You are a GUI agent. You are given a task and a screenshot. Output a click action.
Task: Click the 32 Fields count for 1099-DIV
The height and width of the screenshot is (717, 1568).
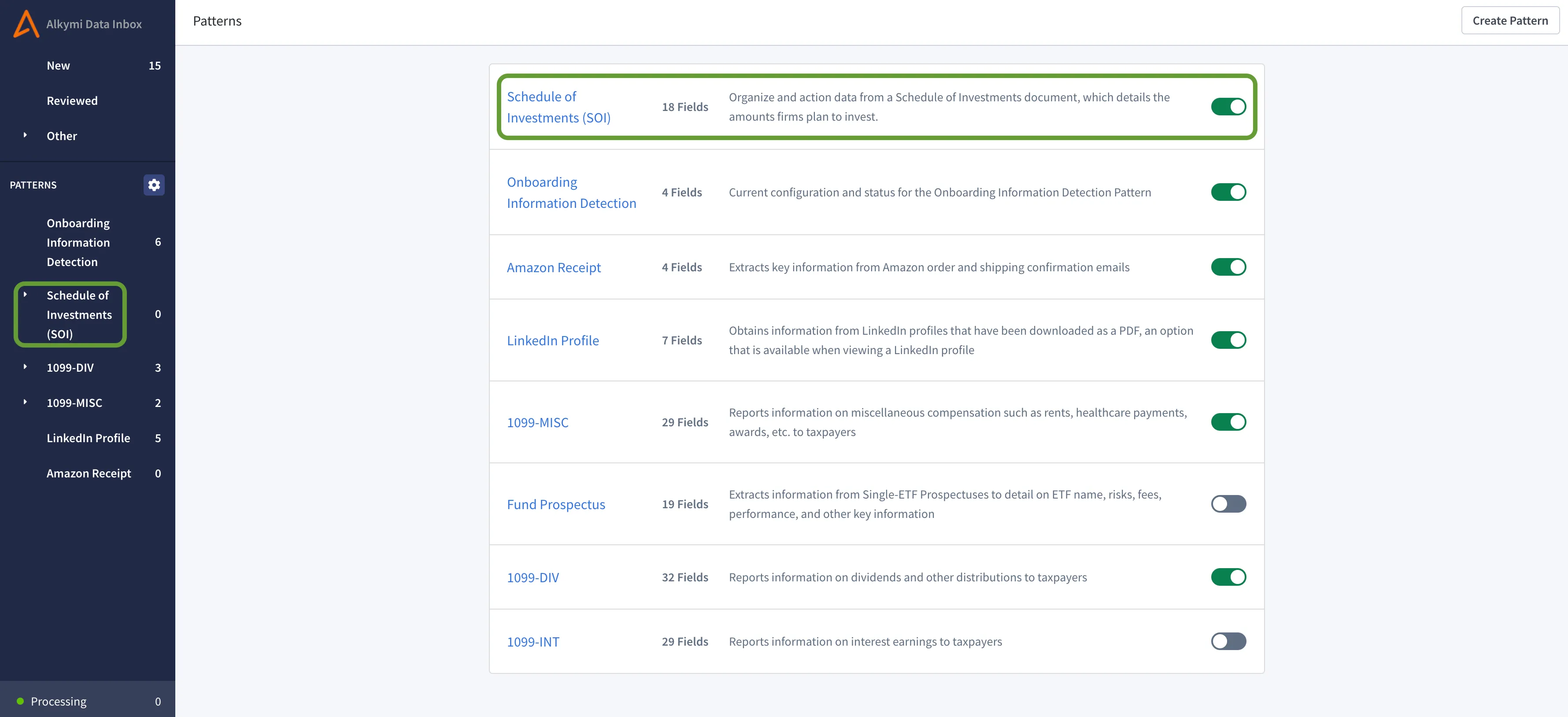(x=685, y=577)
